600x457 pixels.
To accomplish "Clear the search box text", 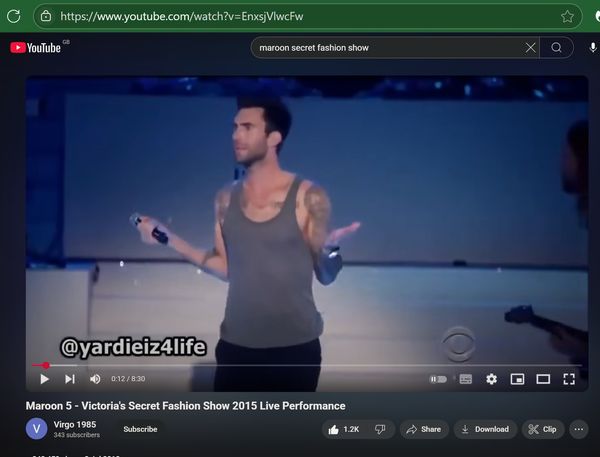I will pos(530,47).
